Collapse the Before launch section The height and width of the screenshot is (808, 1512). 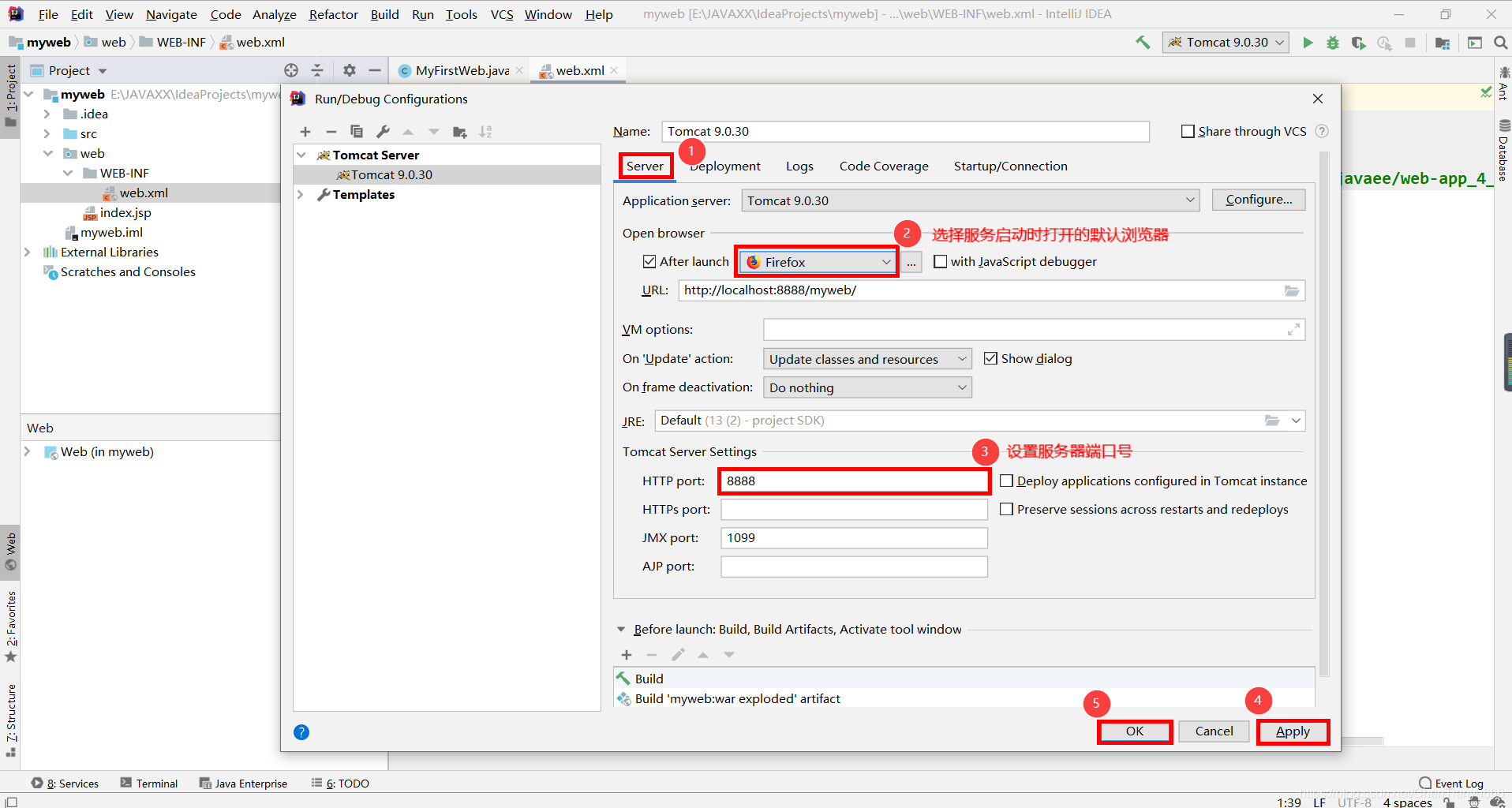point(621,630)
